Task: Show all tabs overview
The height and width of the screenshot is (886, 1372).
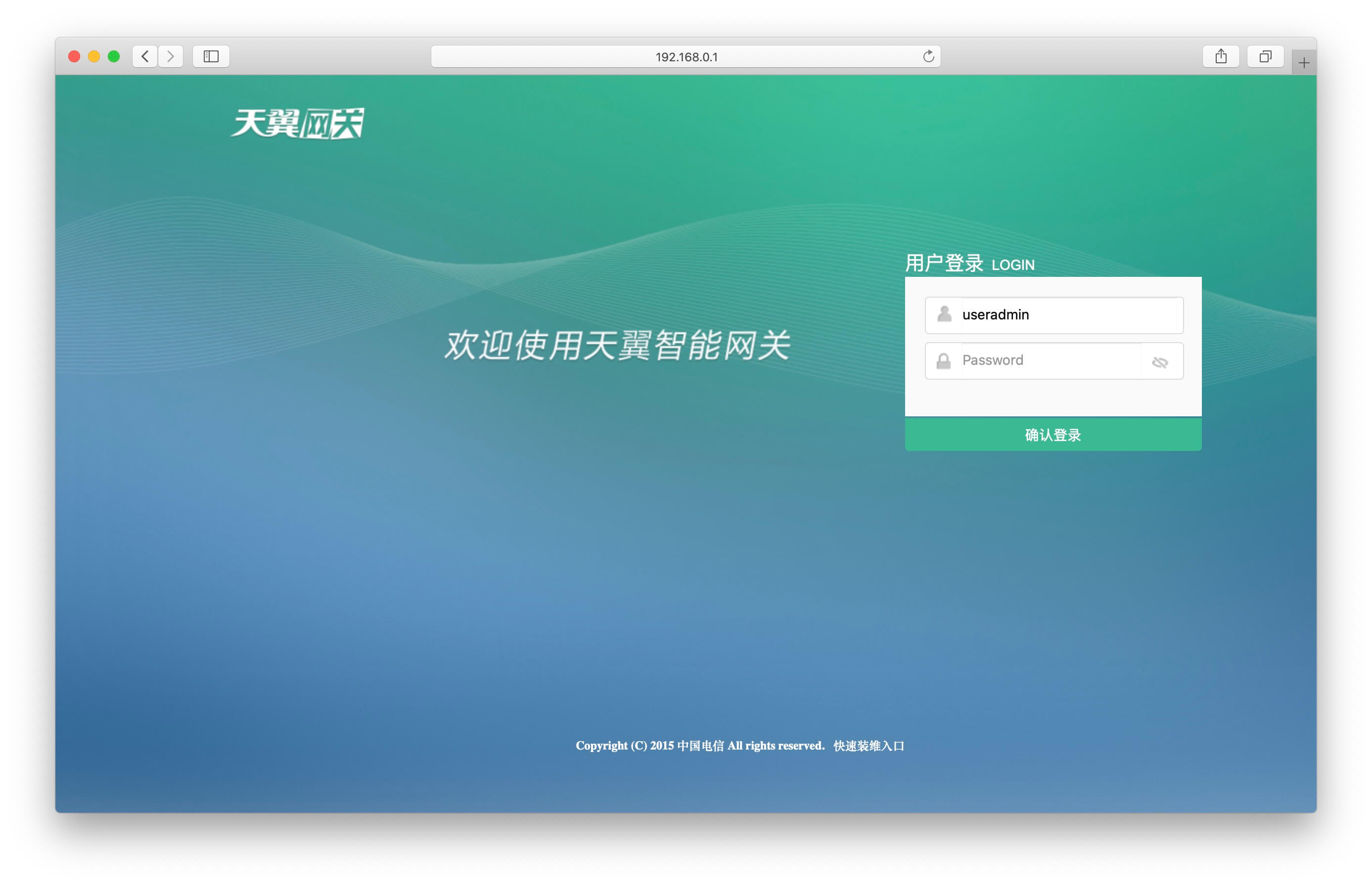Action: click(1265, 56)
